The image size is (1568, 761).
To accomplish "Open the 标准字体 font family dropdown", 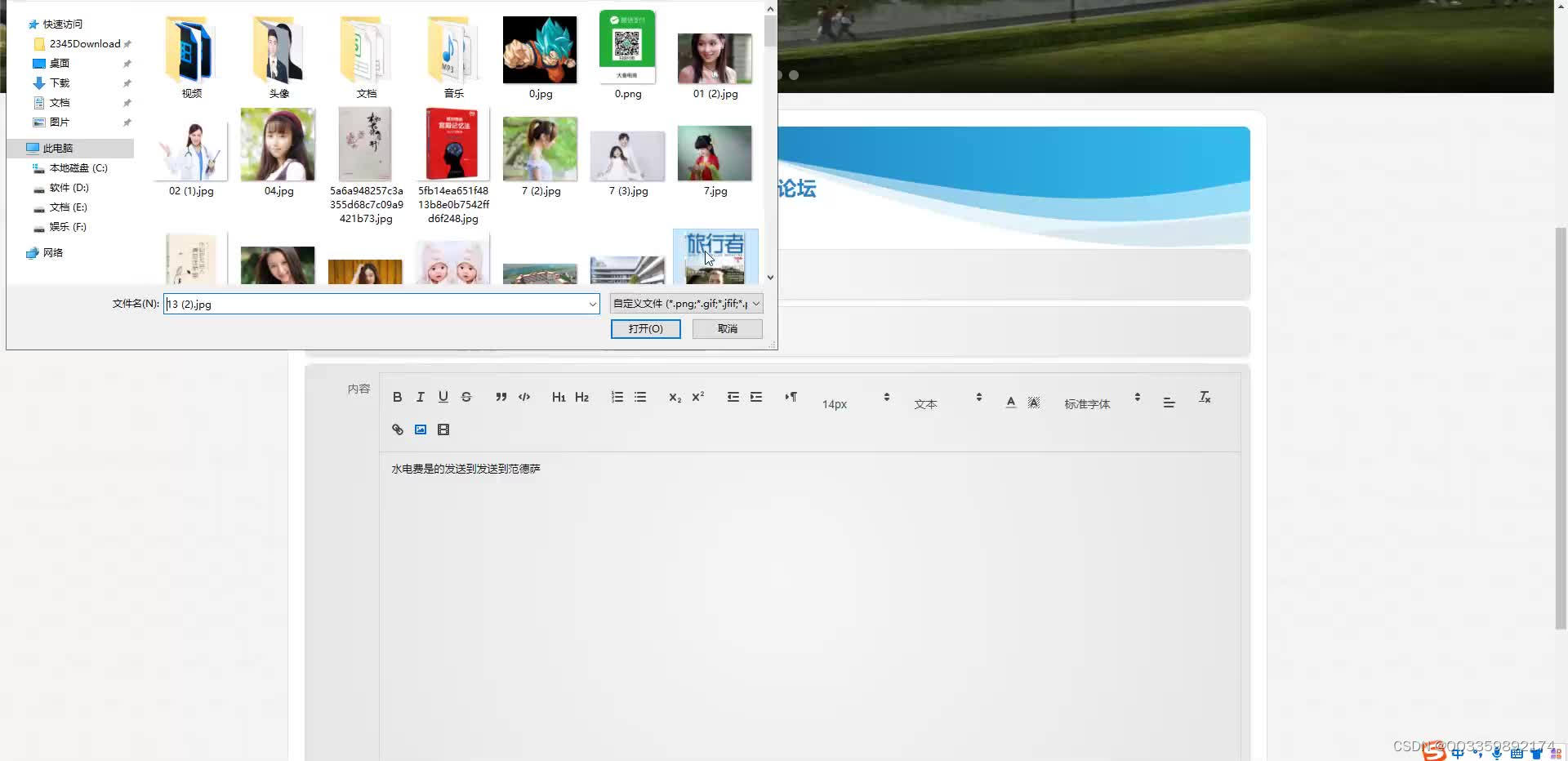I will tap(1102, 403).
